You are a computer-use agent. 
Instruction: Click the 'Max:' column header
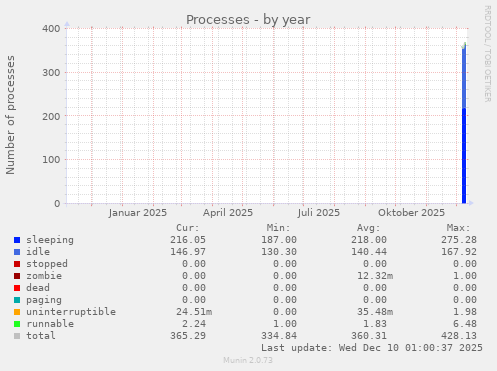click(x=458, y=228)
